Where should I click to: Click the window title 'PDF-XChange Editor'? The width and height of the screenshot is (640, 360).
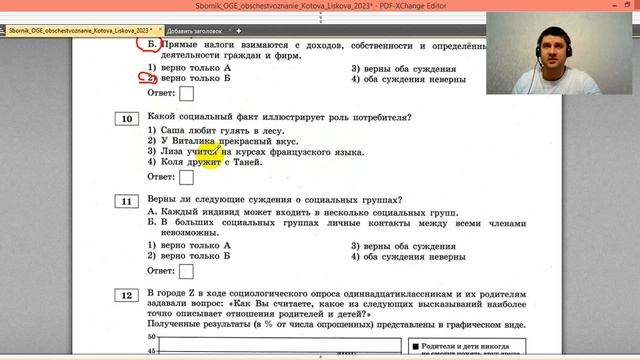[x=413, y=6]
